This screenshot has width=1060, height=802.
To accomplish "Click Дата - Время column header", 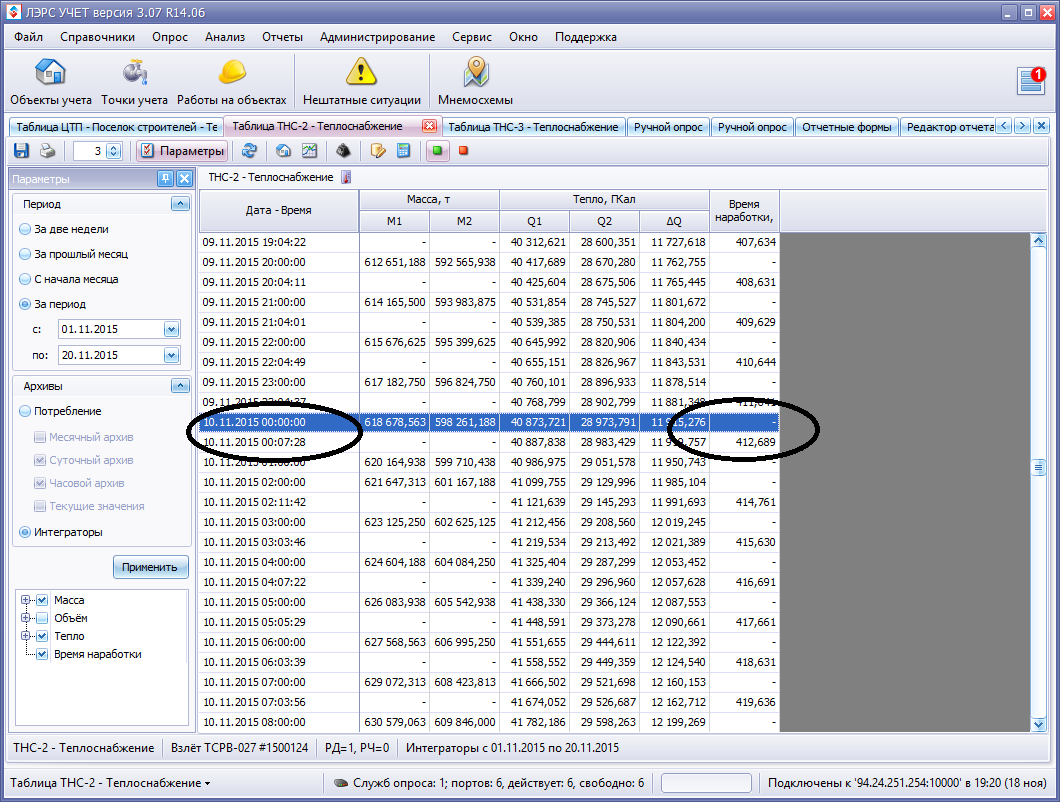I will (x=279, y=210).
